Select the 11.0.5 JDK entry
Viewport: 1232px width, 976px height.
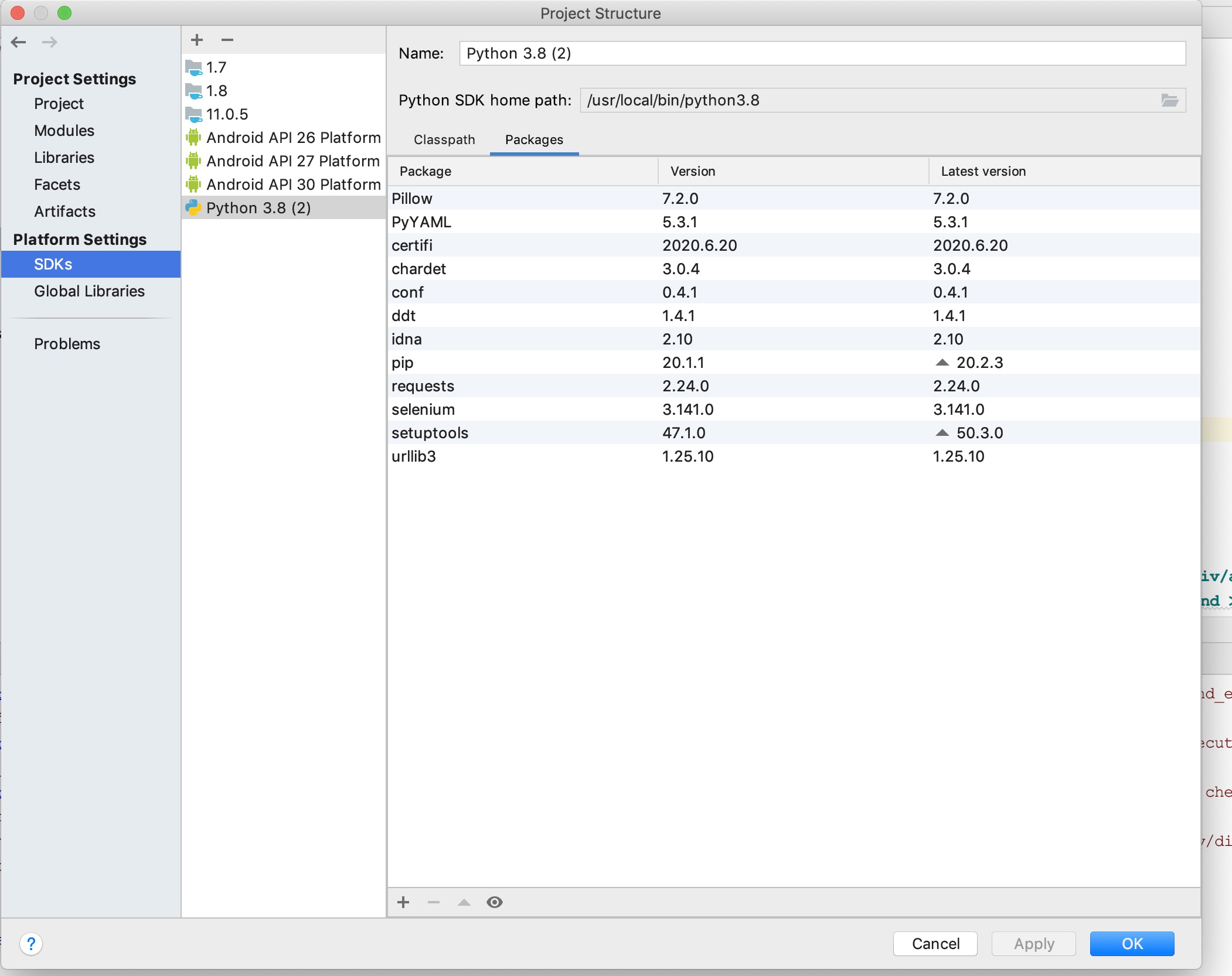pyautogui.click(x=284, y=114)
